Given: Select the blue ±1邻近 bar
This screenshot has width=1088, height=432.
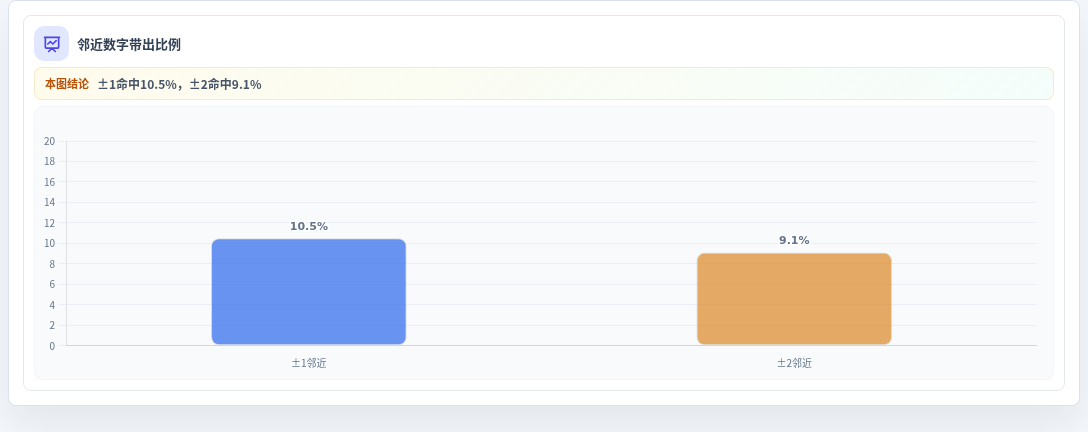Looking at the screenshot, I should tap(309, 292).
